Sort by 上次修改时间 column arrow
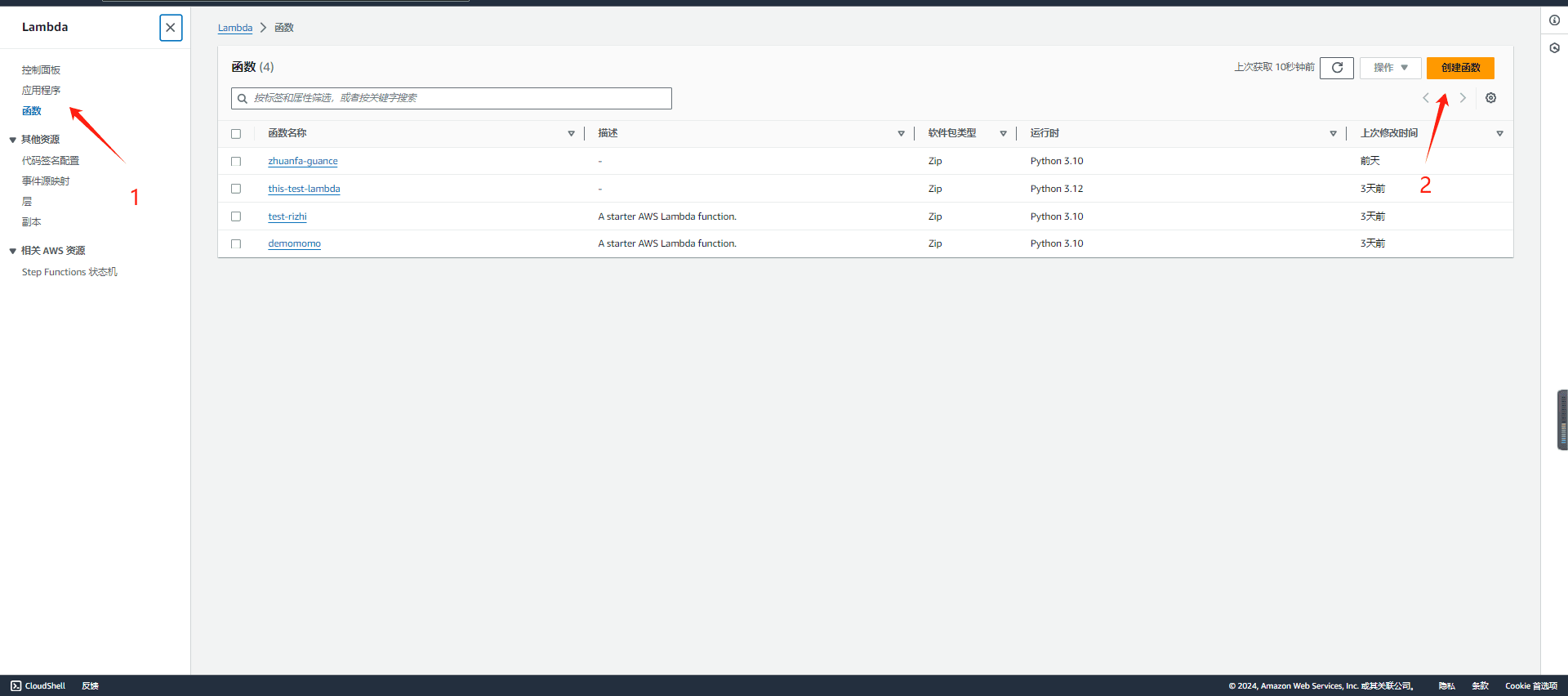Screen dimensions: 1568x696 (1499, 134)
